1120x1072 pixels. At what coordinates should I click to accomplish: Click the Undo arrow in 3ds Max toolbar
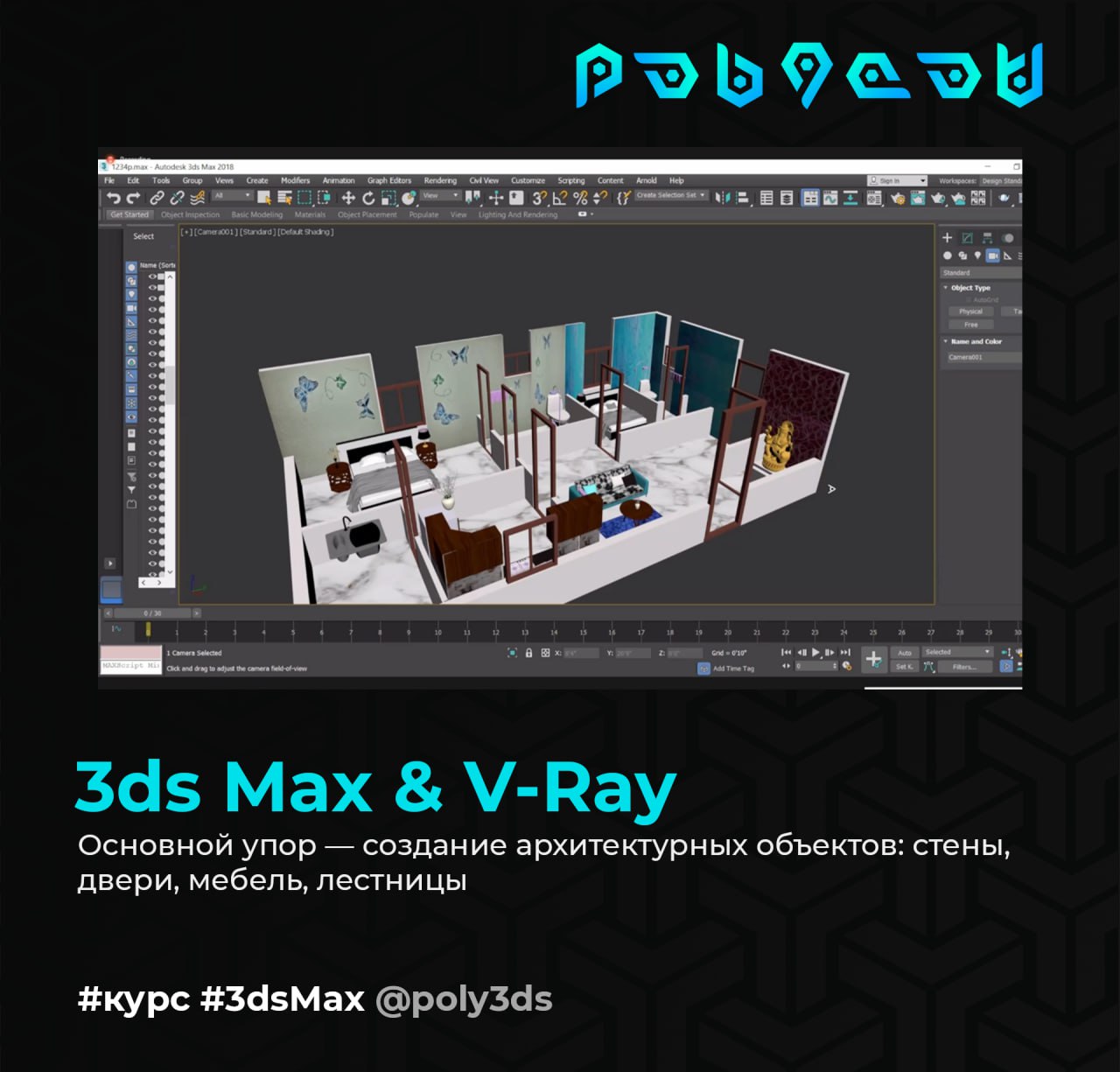click(113, 198)
